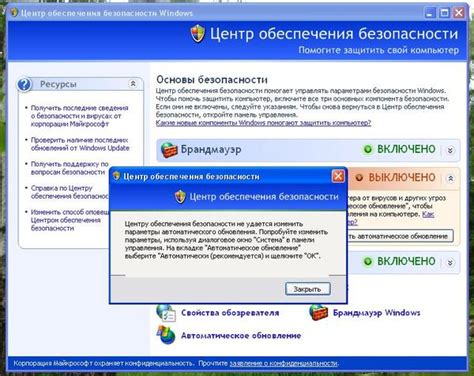This screenshot has width=474, height=376.
Task: Open link to change Security Center alert method
Action: pyautogui.click(x=70, y=220)
